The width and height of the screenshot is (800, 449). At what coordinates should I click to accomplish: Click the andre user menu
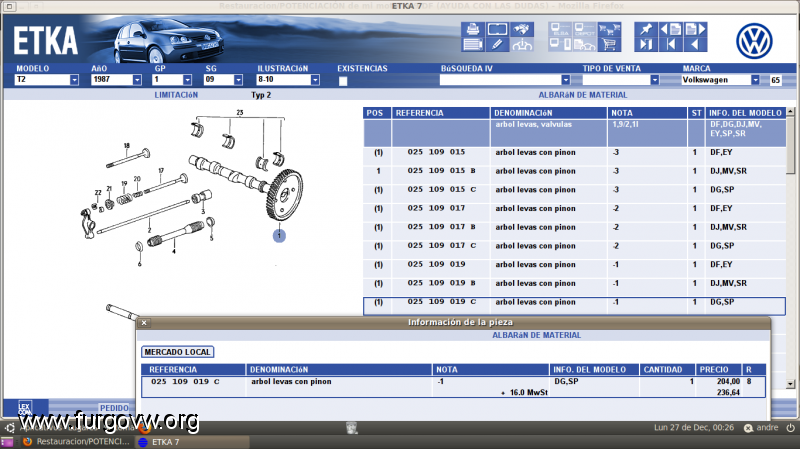coord(761,428)
